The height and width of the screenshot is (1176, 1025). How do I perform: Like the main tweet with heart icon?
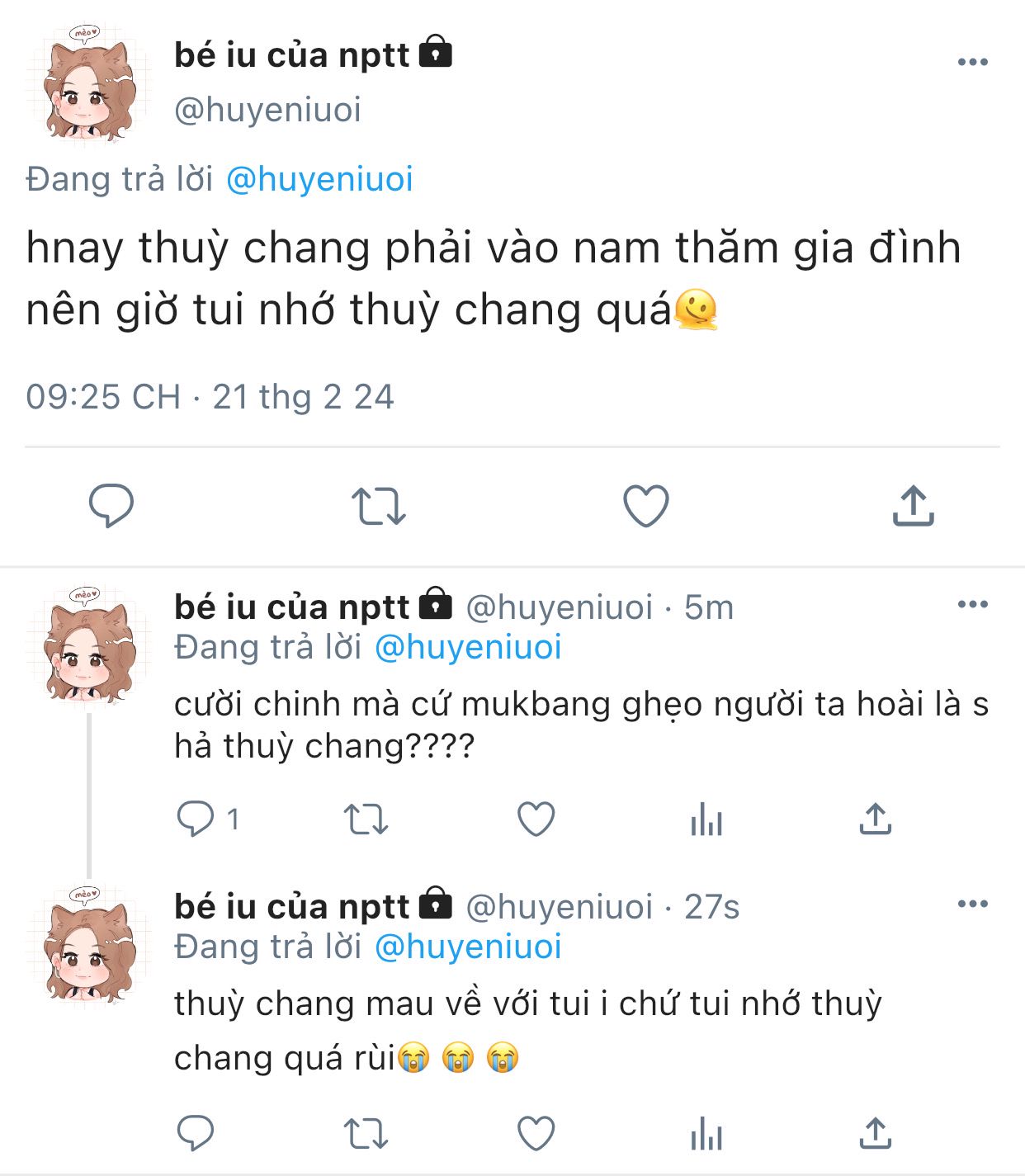pyautogui.click(x=645, y=506)
